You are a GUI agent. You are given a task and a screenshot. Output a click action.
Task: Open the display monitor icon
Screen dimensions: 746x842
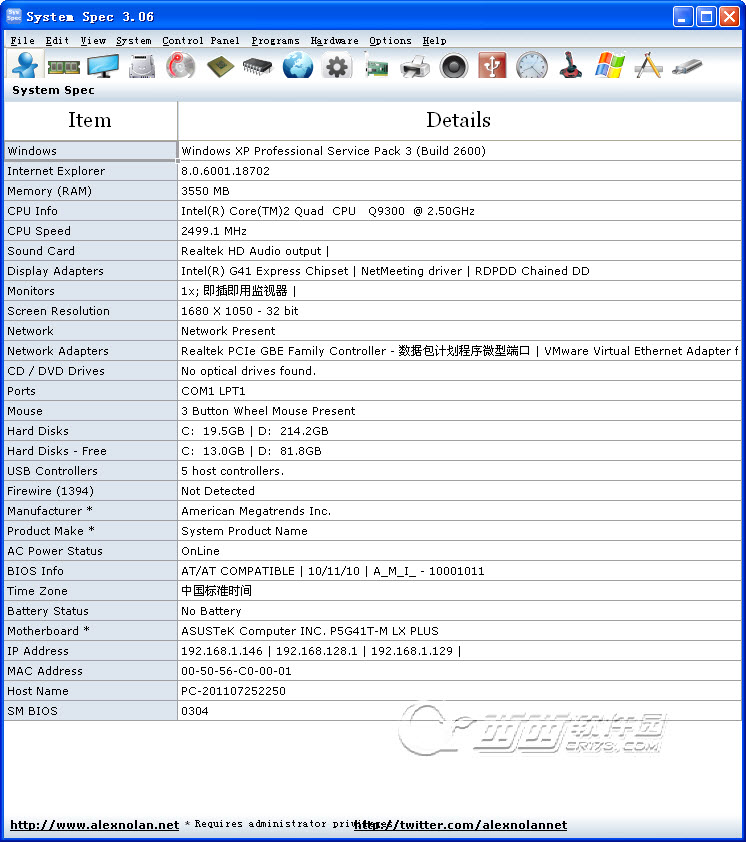click(103, 66)
